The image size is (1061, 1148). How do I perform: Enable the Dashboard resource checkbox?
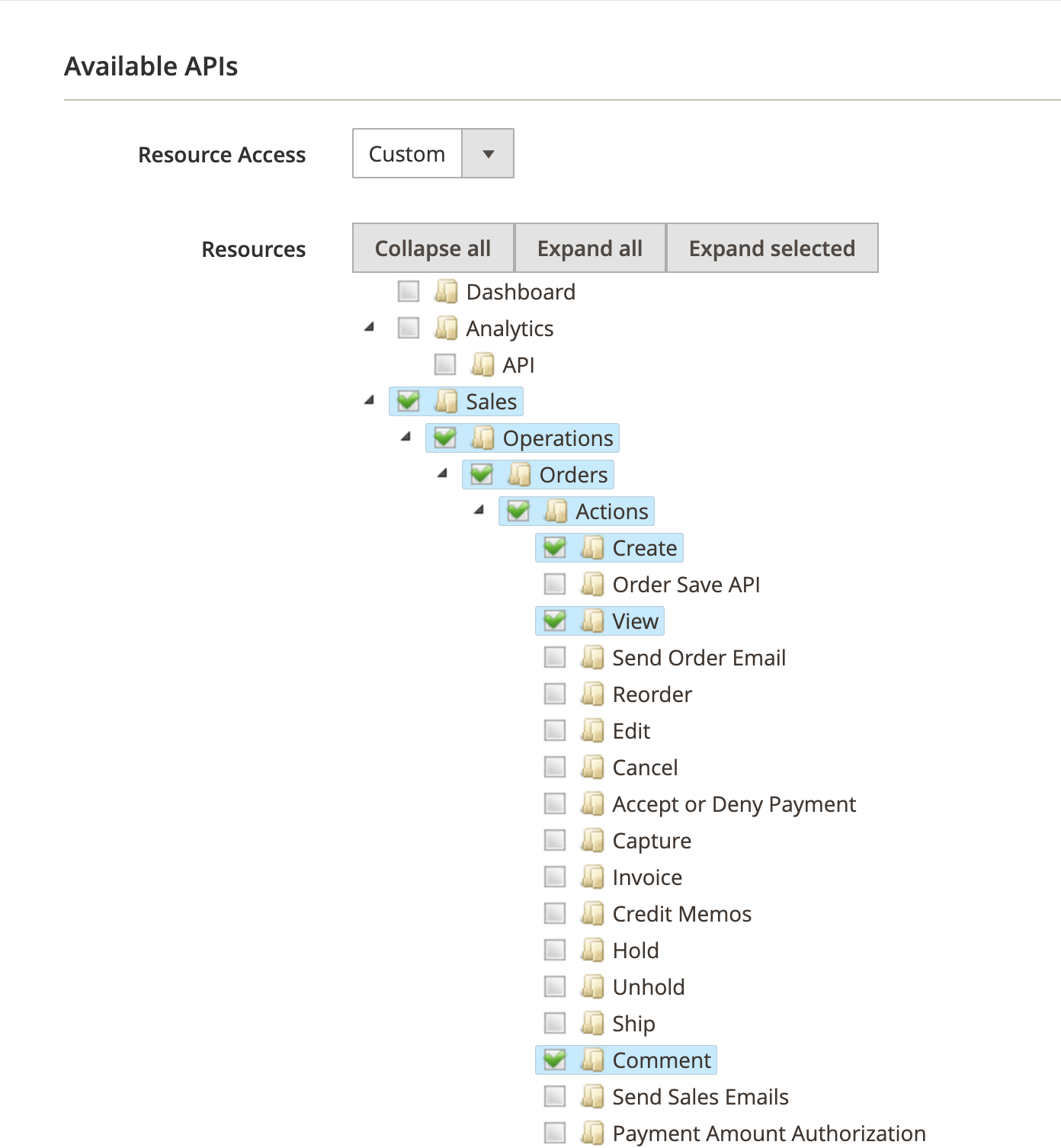(409, 291)
